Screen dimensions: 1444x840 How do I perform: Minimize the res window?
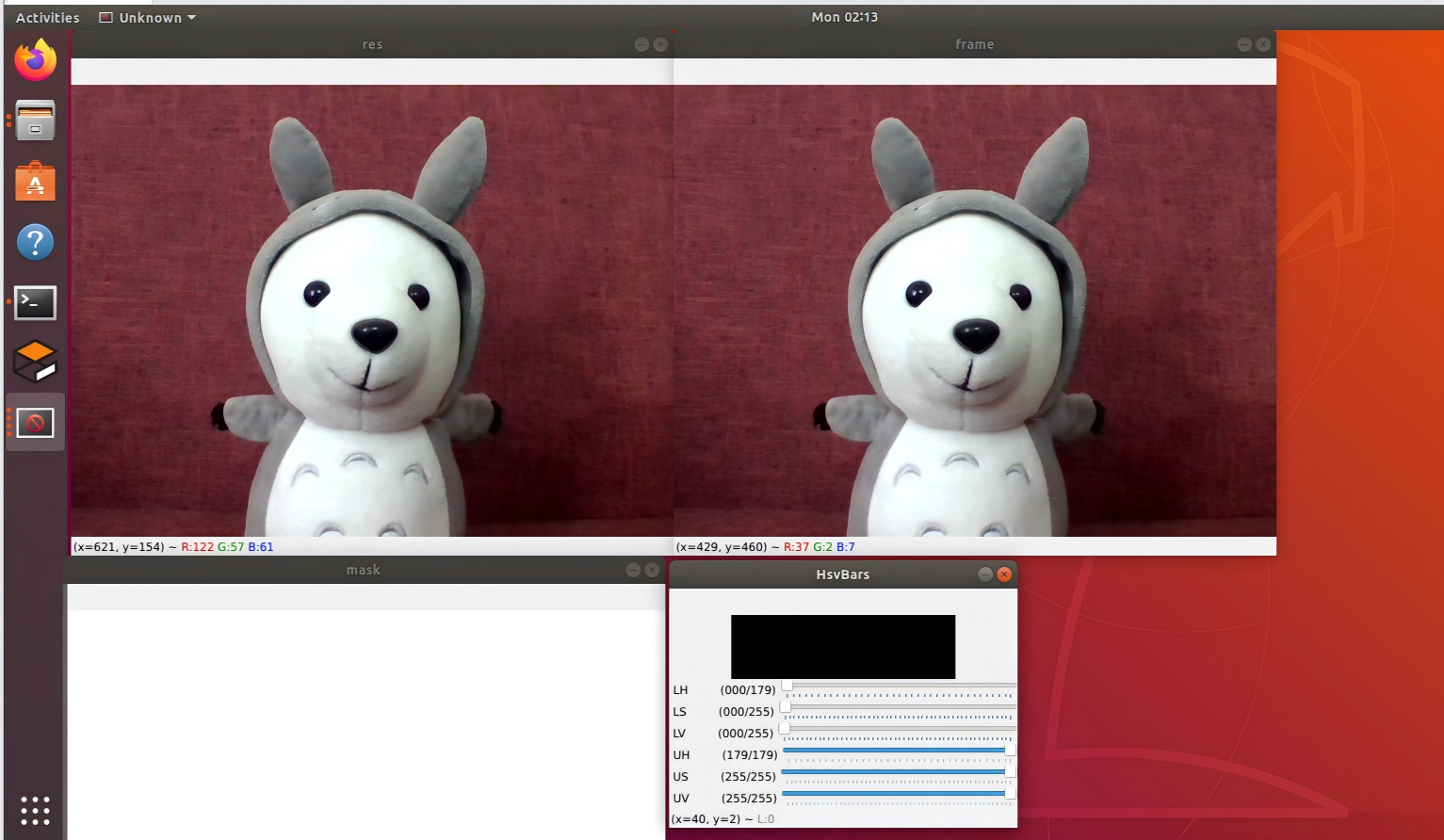click(x=641, y=44)
